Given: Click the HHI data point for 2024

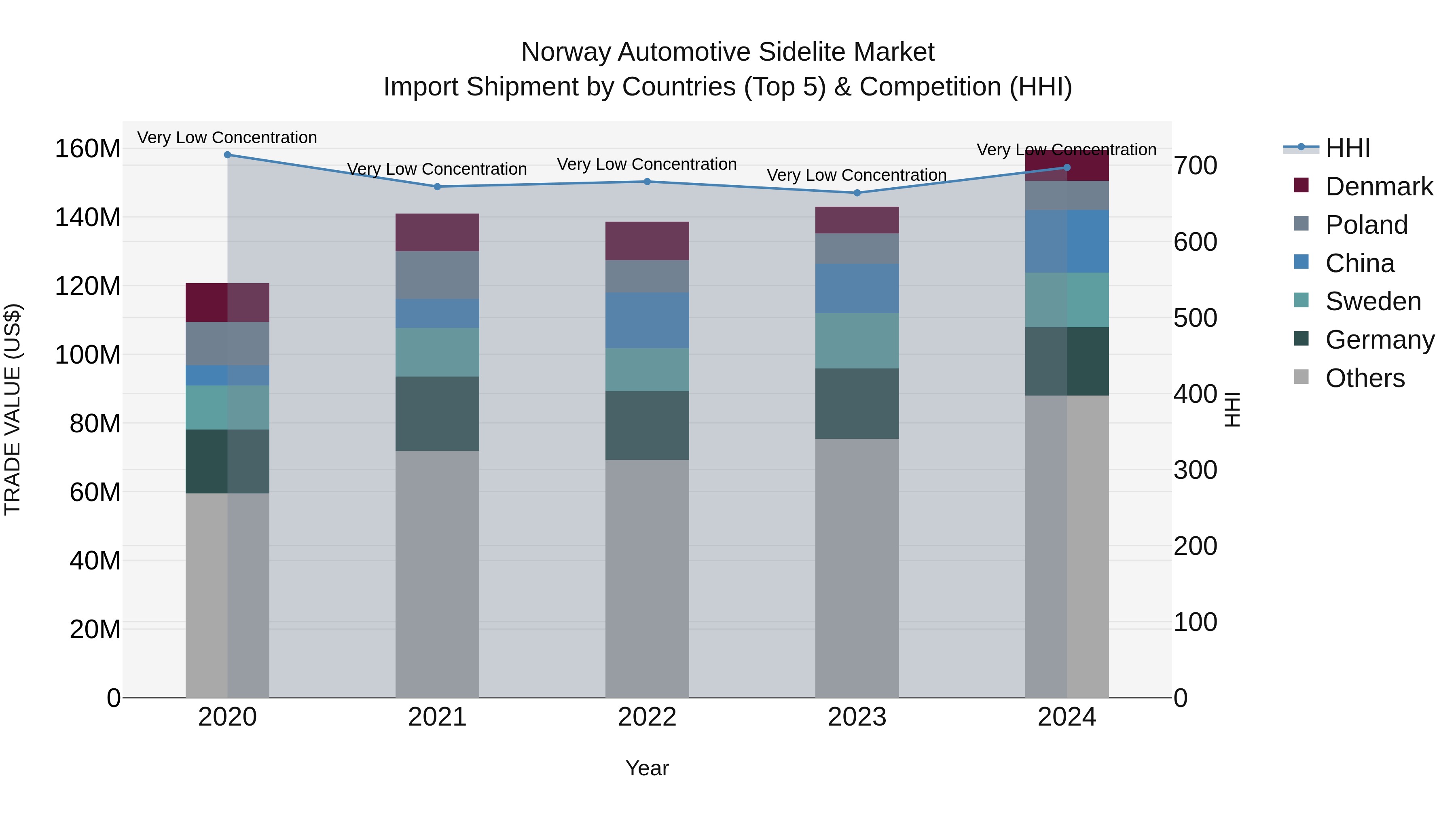Looking at the screenshot, I should tap(1067, 167).
